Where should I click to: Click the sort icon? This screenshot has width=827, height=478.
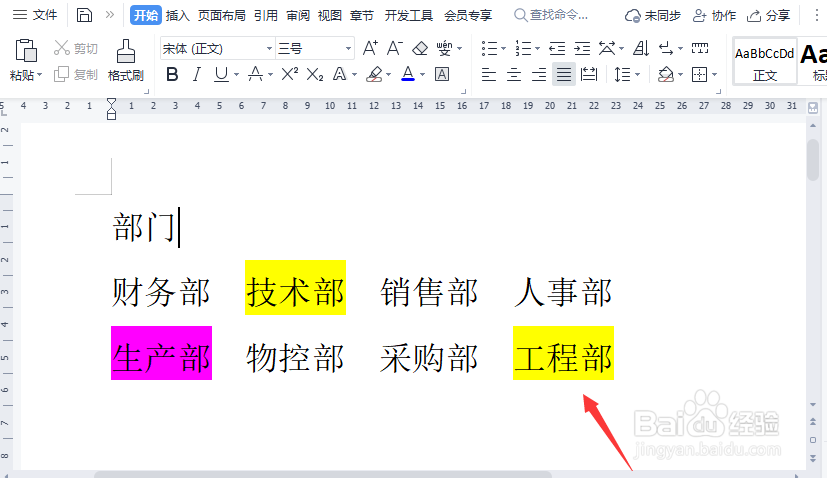pyautogui.click(x=641, y=49)
